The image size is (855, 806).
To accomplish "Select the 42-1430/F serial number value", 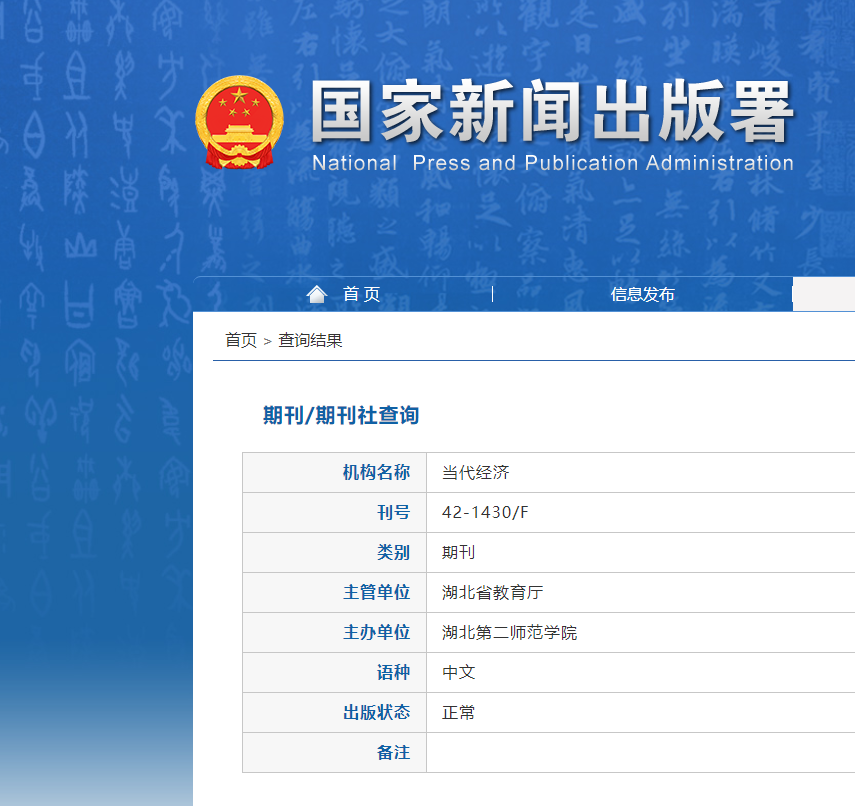I will tap(485, 513).
